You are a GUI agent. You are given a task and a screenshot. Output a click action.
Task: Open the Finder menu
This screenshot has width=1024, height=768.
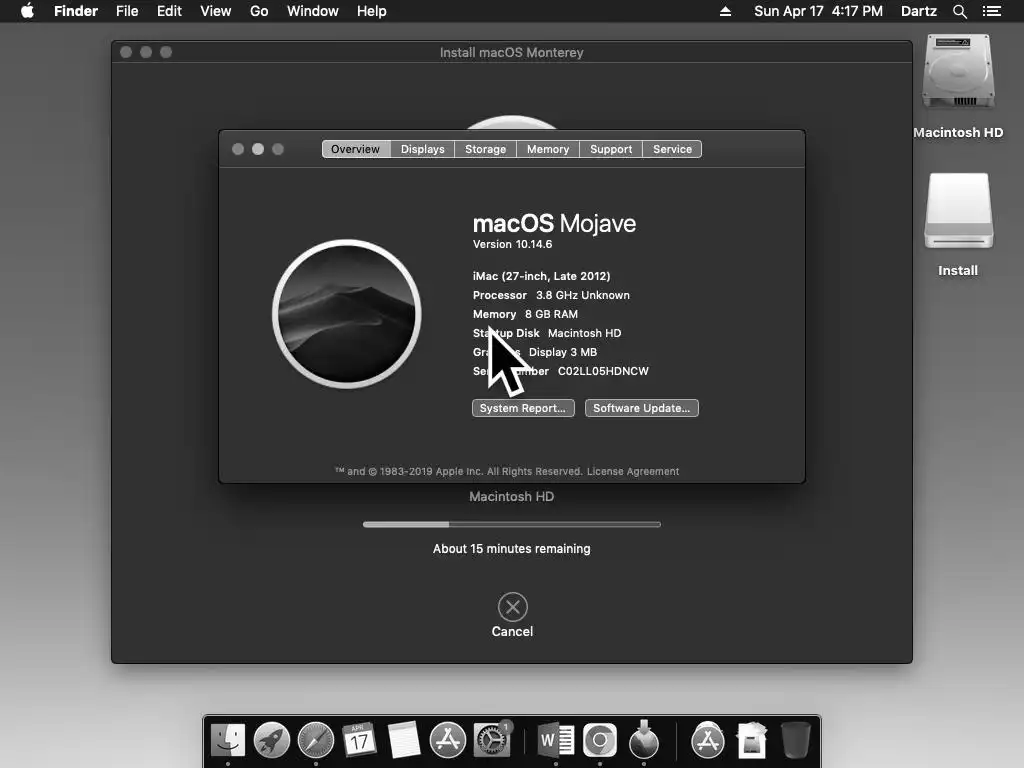76,11
